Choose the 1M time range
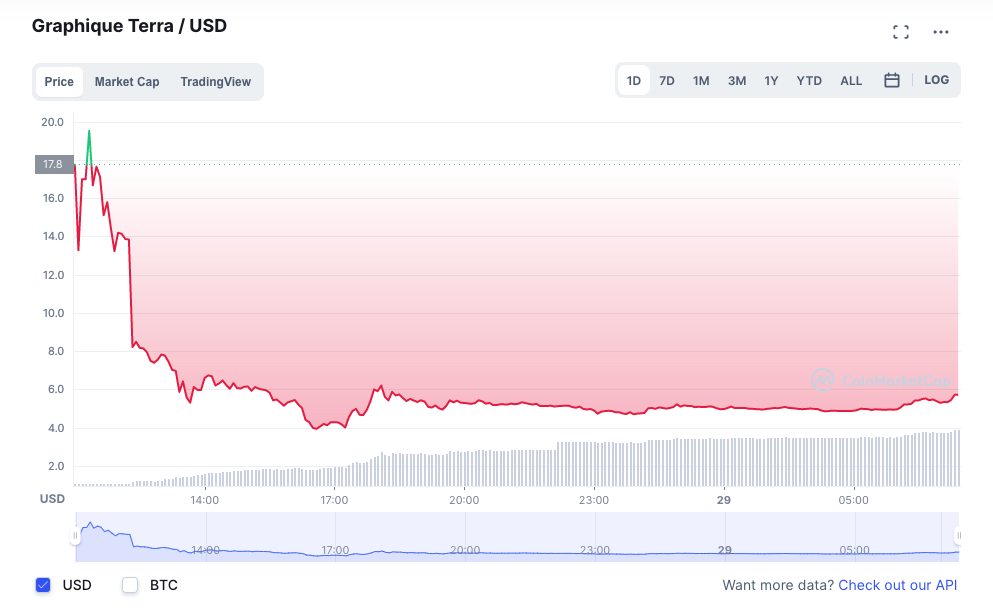993x614 pixels. click(701, 81)
